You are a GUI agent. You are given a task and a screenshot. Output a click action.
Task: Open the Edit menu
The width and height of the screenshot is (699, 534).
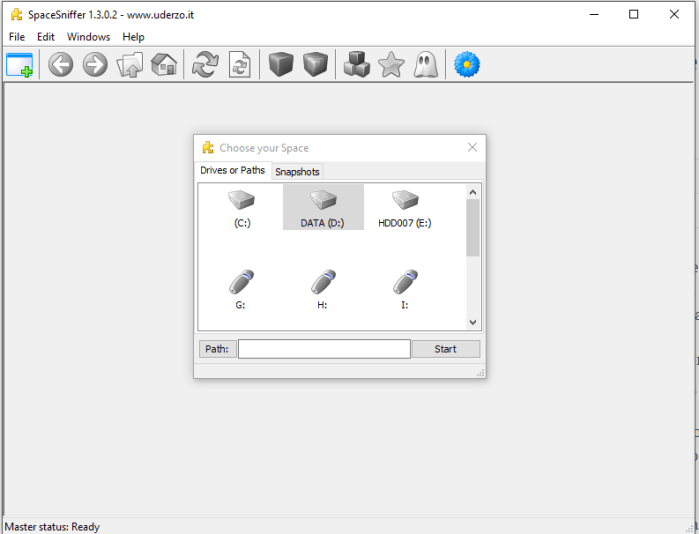tap(45, 37)
